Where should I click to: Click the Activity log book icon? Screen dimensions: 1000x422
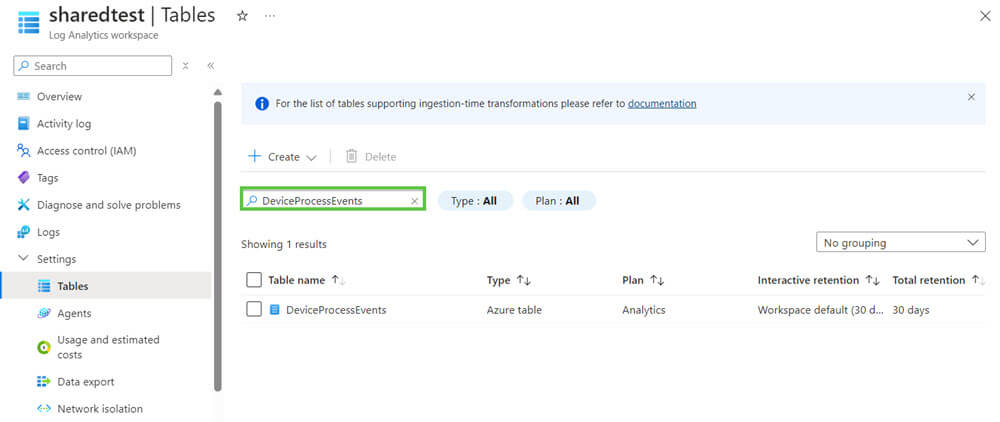[x=24, y=124]
